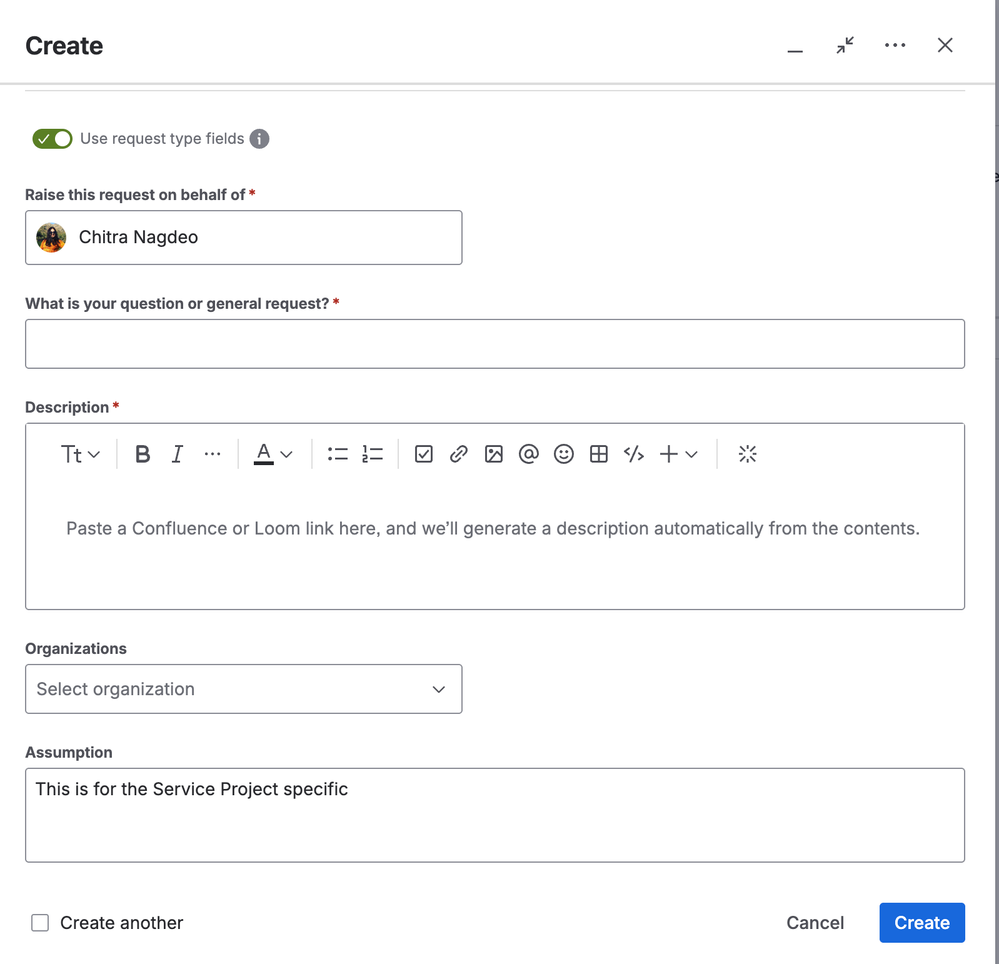Viewport: 999px width, 964px height.
Task: Open the text color picker
Action: click(x=272, y=454)
